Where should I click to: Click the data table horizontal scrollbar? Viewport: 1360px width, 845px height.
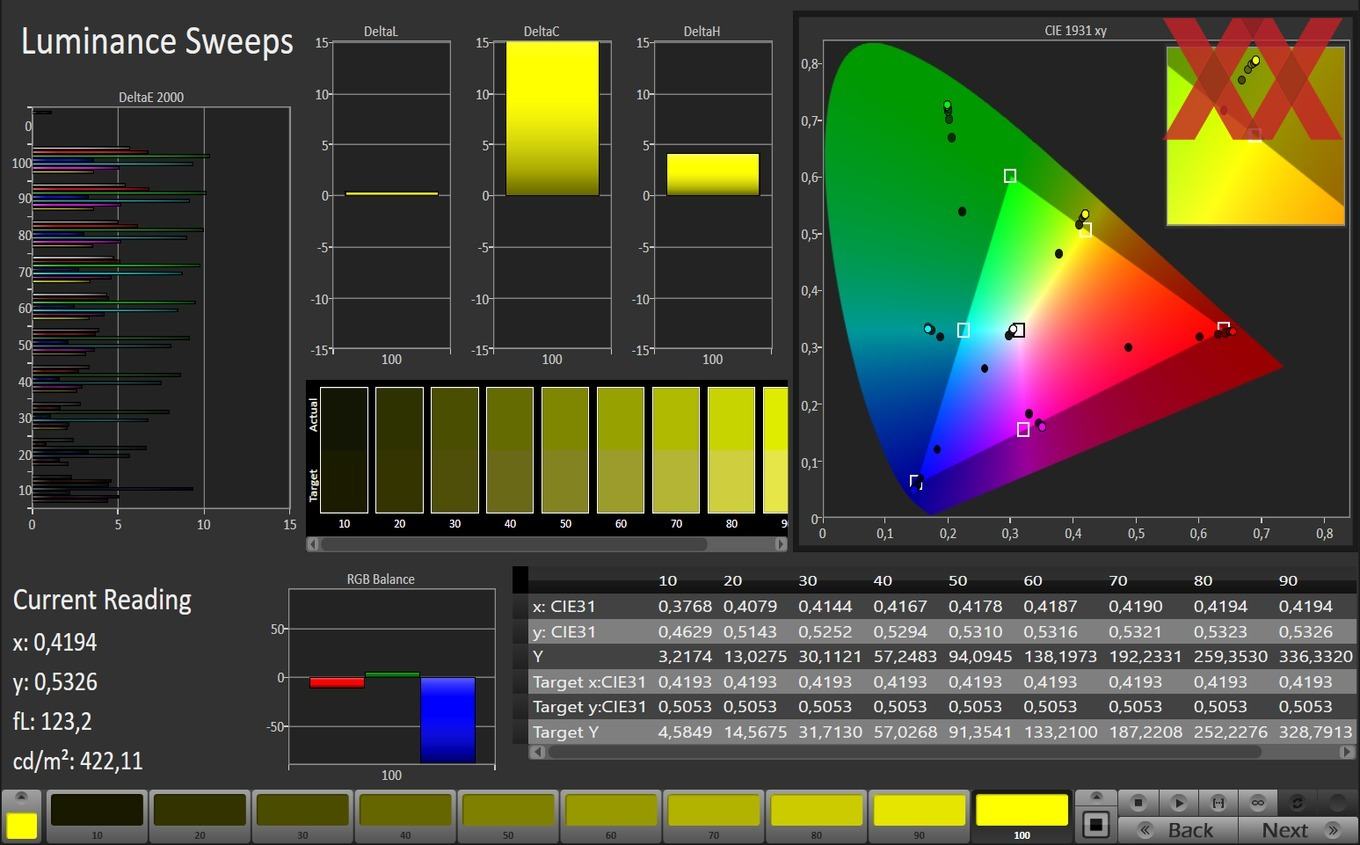pos(904,751)
